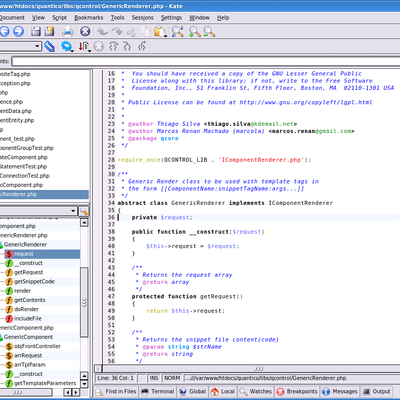Screen dimensions: 400x400
Task: Click the symbol tree vertical scrollbar thumb
Action: coord(84,302)
